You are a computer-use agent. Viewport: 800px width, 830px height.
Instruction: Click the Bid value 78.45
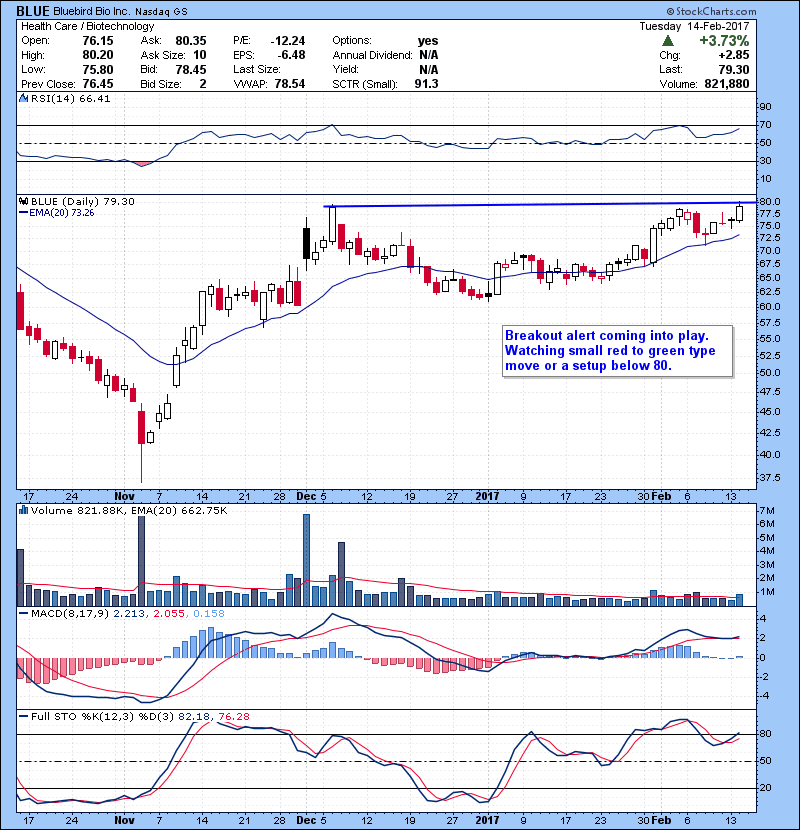click(x=191, y=69)
